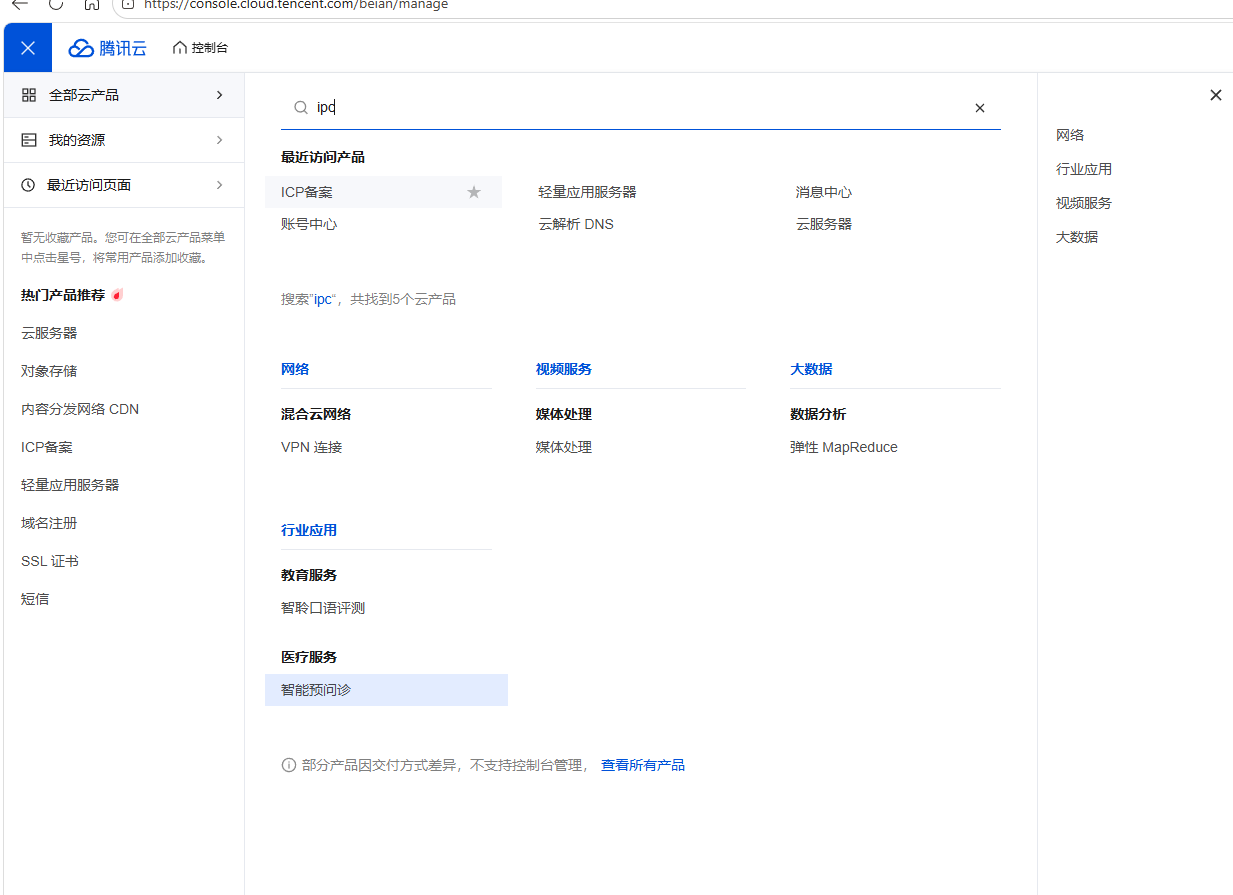Jump to 大数据 in right sidebar
This screenshot has width=1233, height=895.
1077,237
